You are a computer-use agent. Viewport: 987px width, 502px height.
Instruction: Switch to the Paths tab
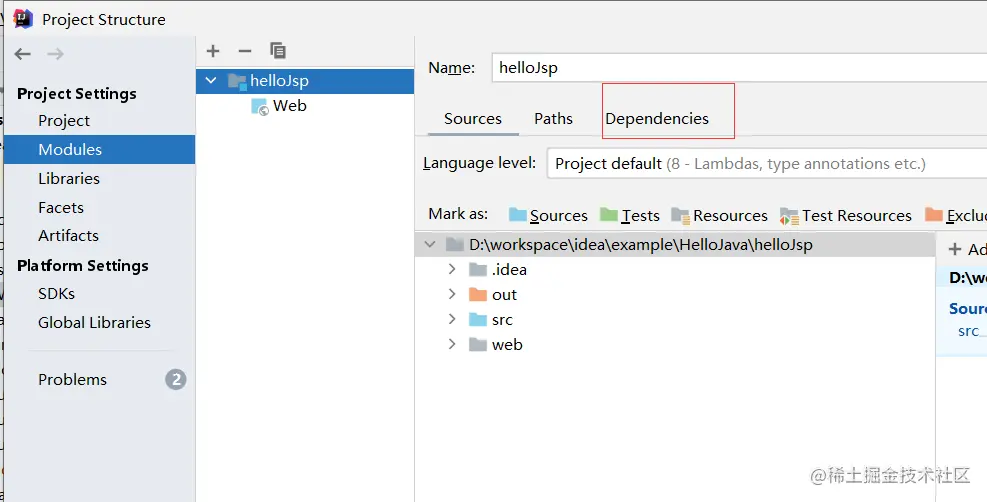click(x=553, y=119)
